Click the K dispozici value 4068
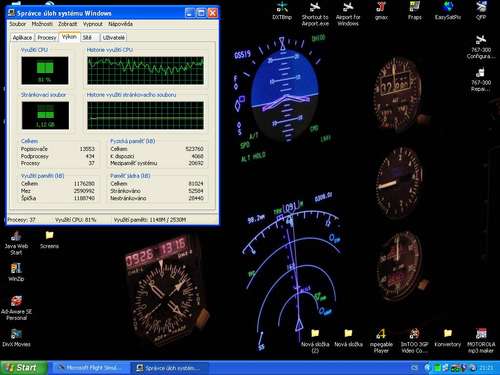 pos(197,156)
